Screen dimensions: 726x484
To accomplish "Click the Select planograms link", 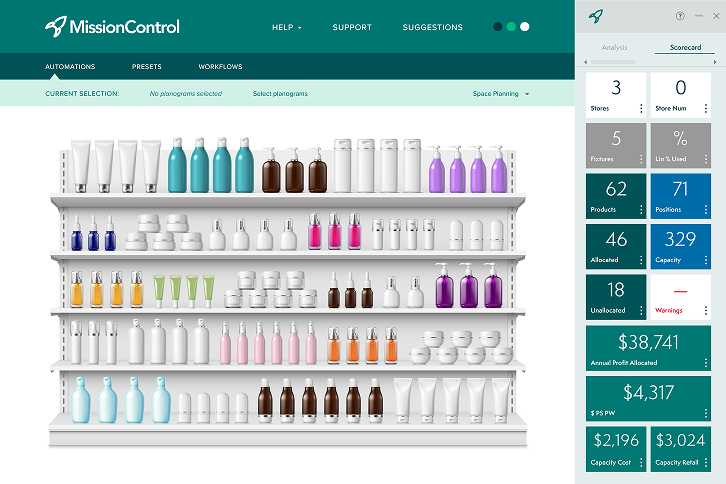I will click(280, 94).
